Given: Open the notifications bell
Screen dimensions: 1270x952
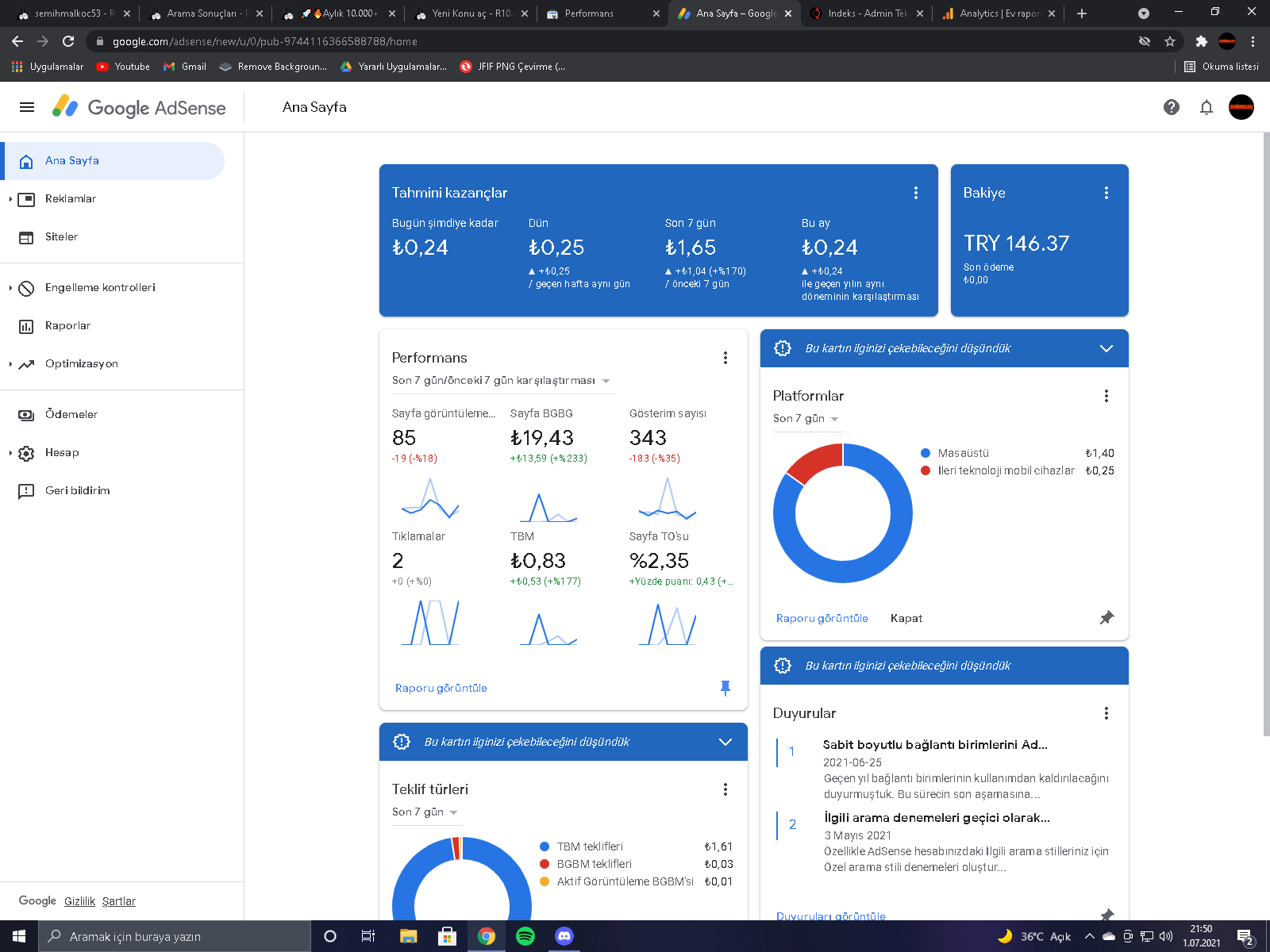Looking at the screenshot, I should [x=1206, y=107].
